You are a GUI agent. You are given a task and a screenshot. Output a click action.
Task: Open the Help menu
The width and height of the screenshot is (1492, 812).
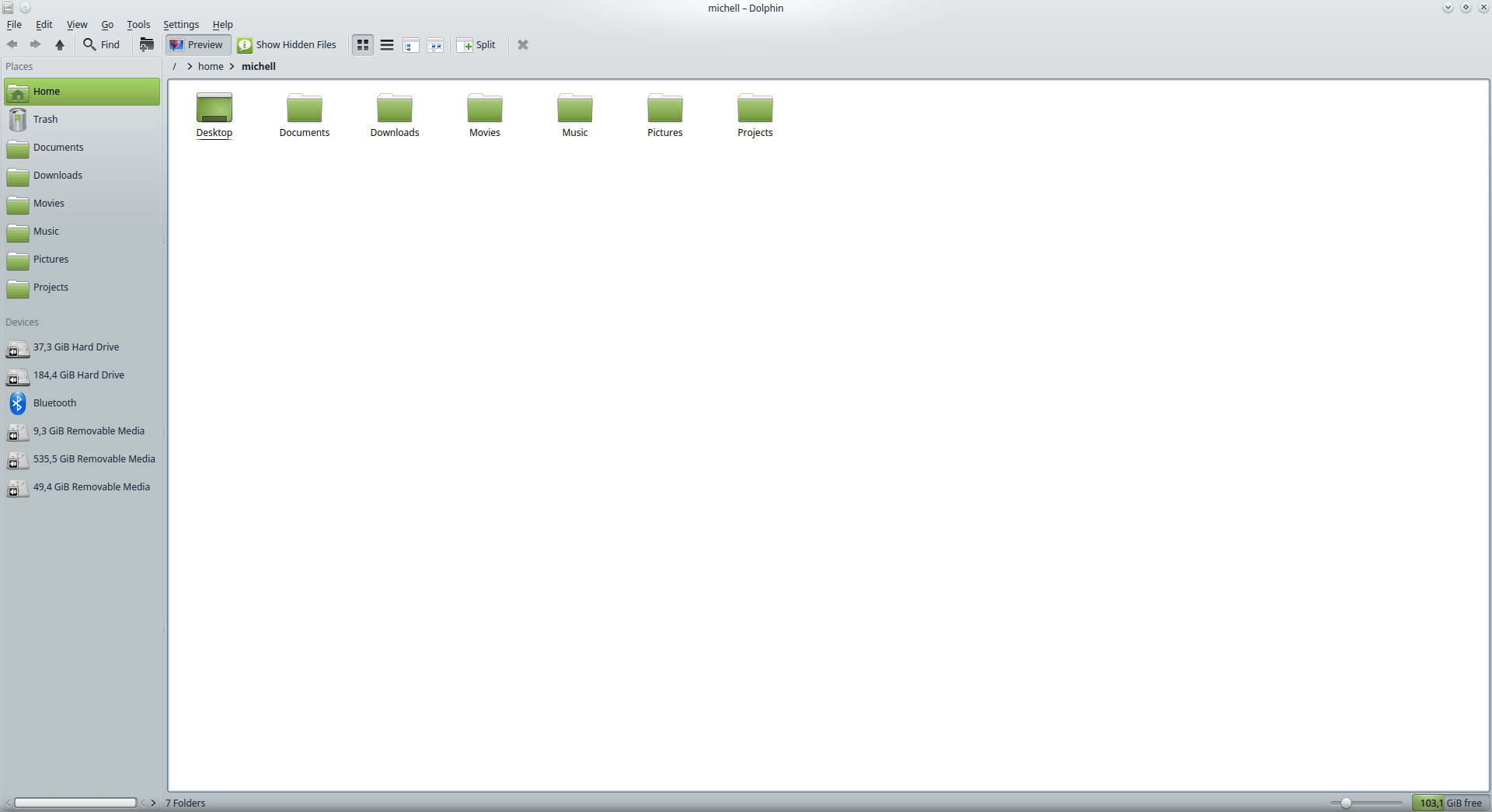coord(222,24)
